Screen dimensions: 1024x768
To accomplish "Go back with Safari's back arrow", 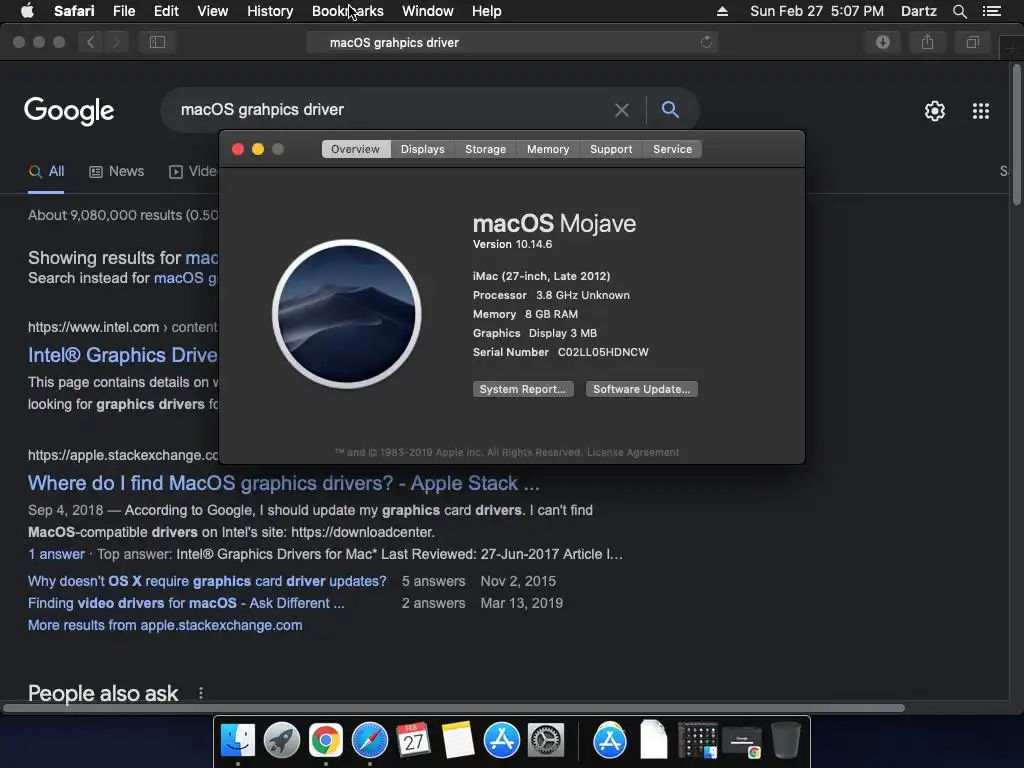I will (91, 42).
